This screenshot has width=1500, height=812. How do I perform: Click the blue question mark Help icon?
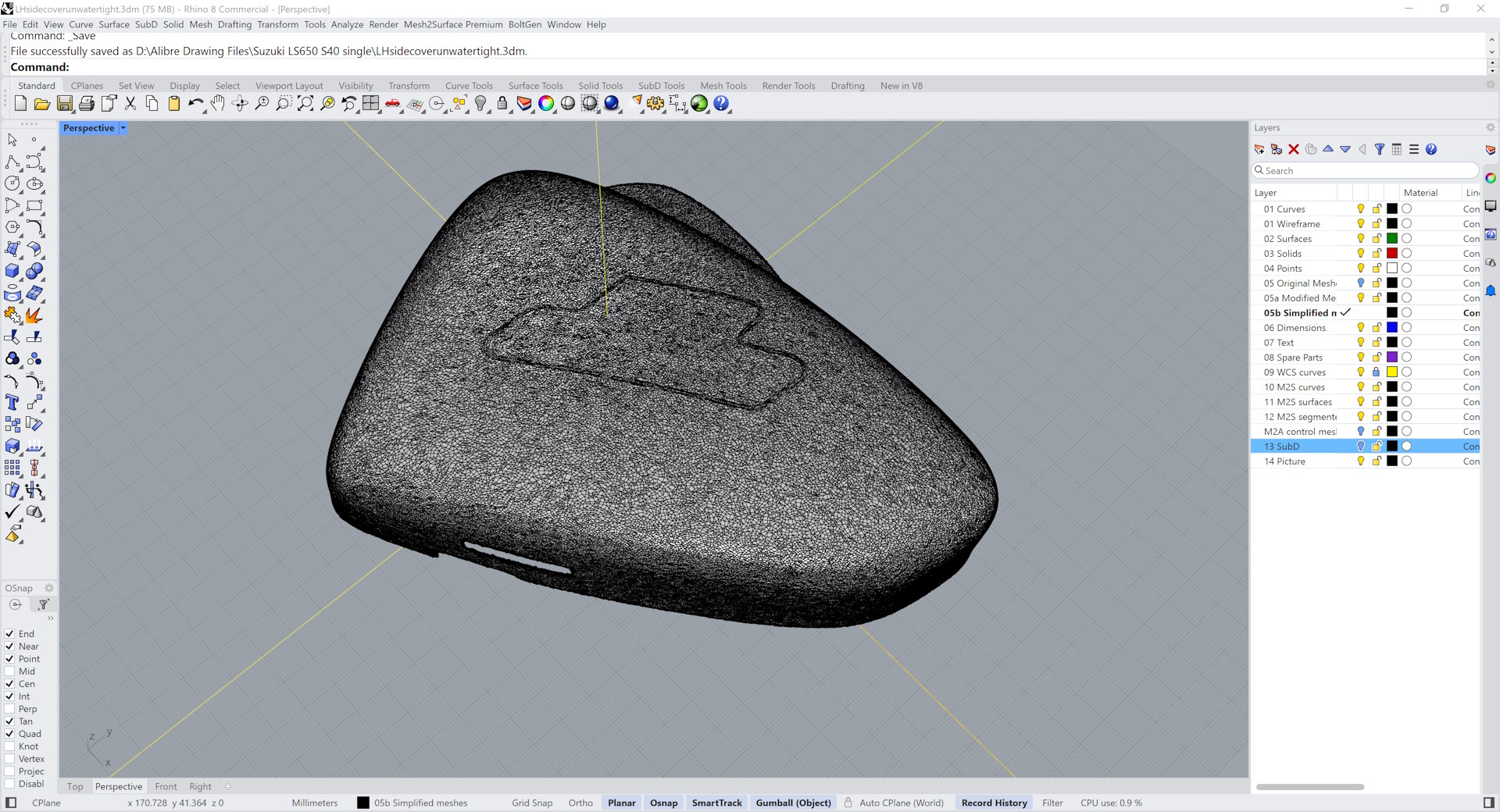(721, 104)
